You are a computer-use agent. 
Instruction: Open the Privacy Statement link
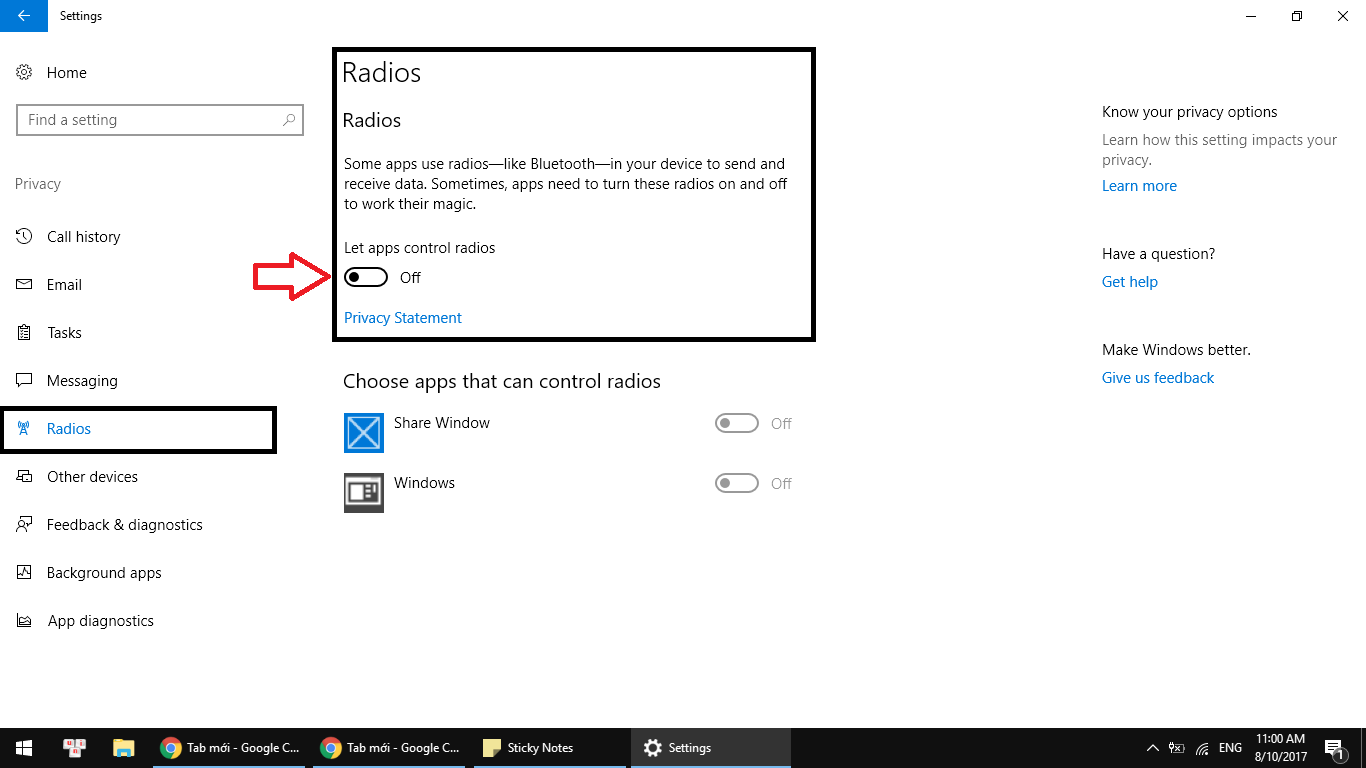click(x=403, y=318)
